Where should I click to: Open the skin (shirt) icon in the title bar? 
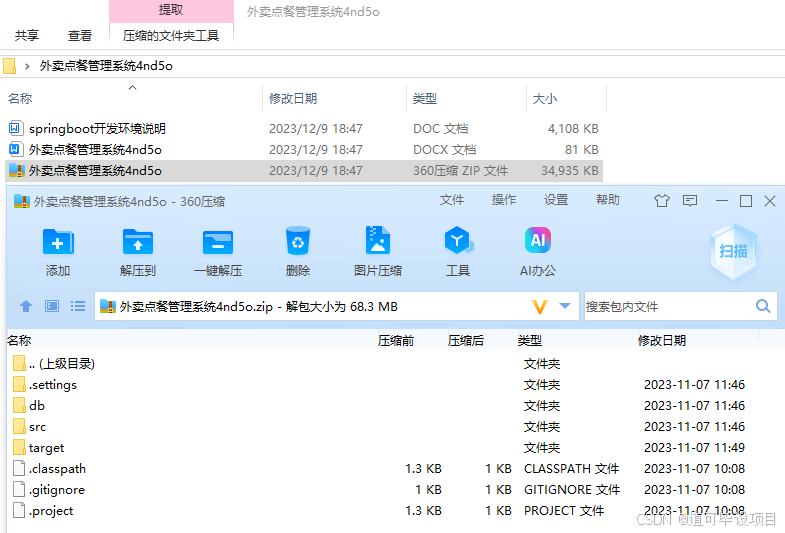pos(662,201)
